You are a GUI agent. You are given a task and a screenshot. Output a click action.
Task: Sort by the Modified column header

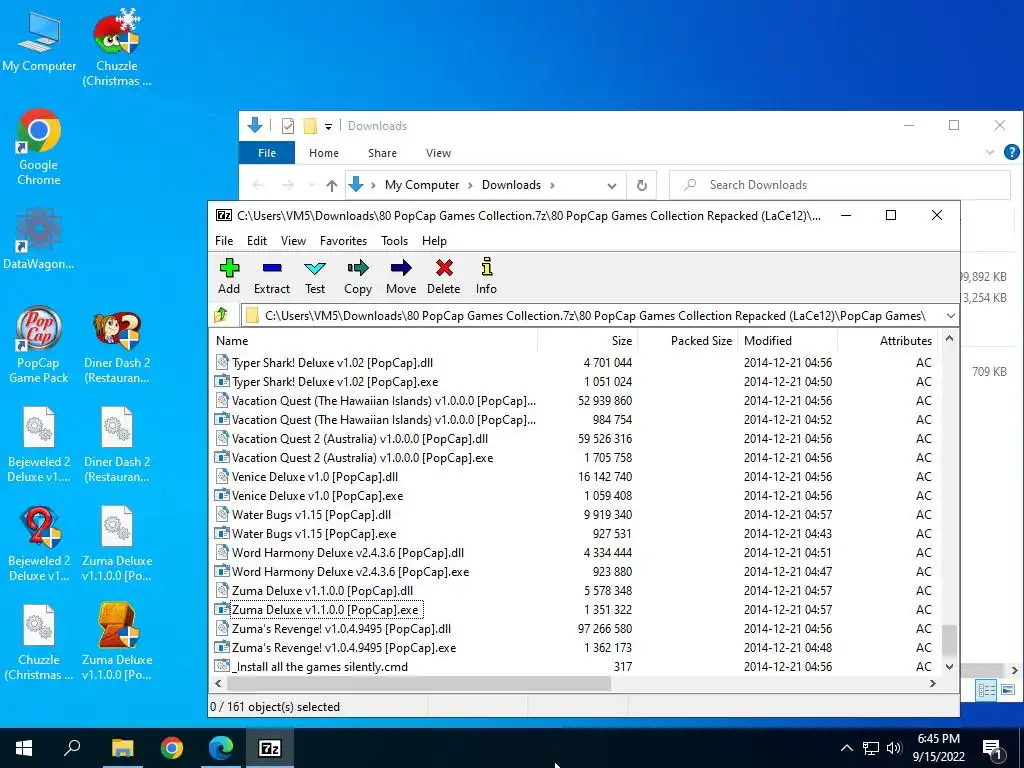tap(788, 341)
